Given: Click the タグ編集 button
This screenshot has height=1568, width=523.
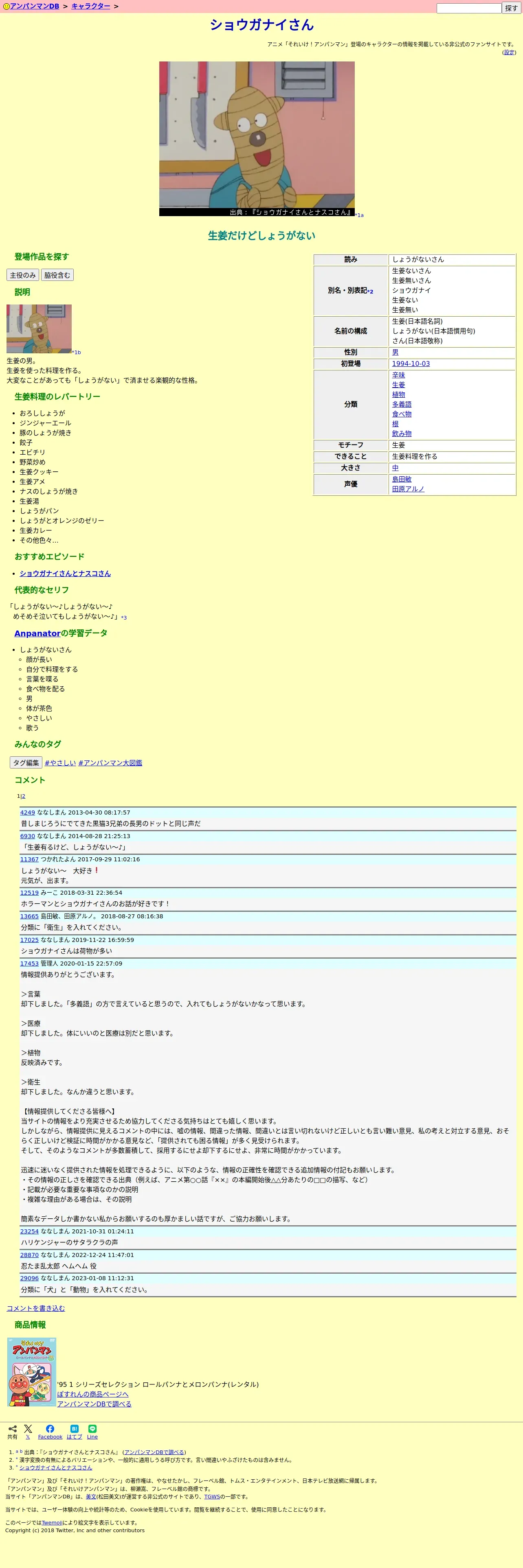Looking at the screenshot, I should [26, 763].
